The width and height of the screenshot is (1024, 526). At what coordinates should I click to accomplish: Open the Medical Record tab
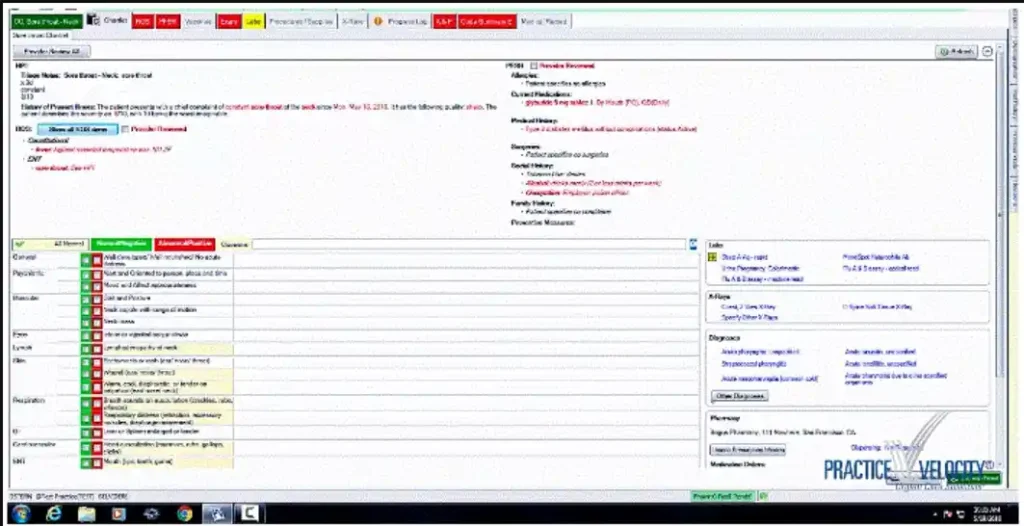tap(544, 22)
